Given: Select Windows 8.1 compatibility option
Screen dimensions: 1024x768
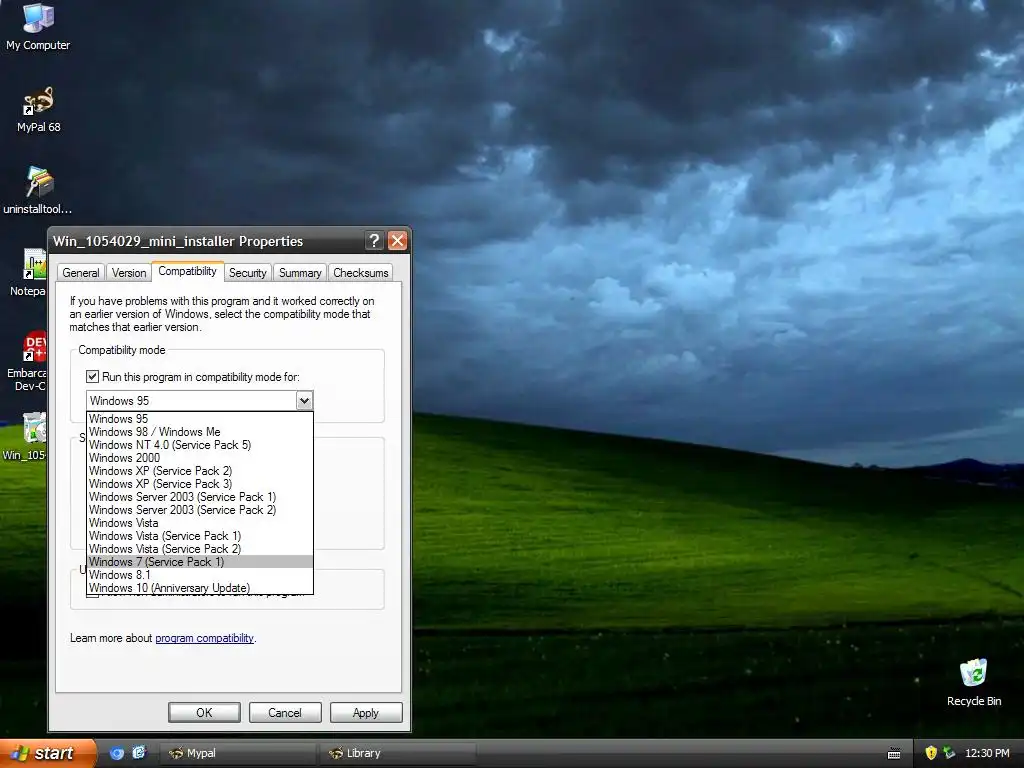Looking at the screenshot, I should point(200,575).
